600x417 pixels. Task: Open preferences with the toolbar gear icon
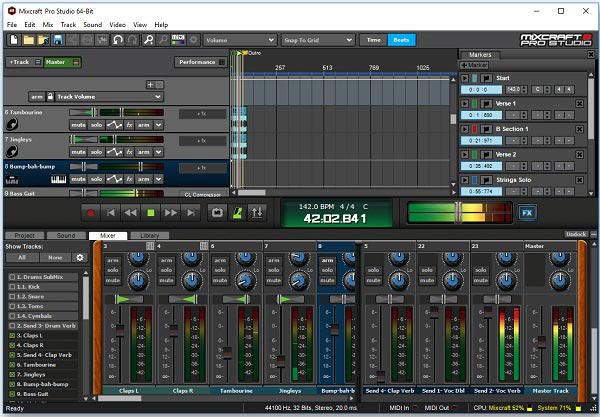tap(194, 40)
